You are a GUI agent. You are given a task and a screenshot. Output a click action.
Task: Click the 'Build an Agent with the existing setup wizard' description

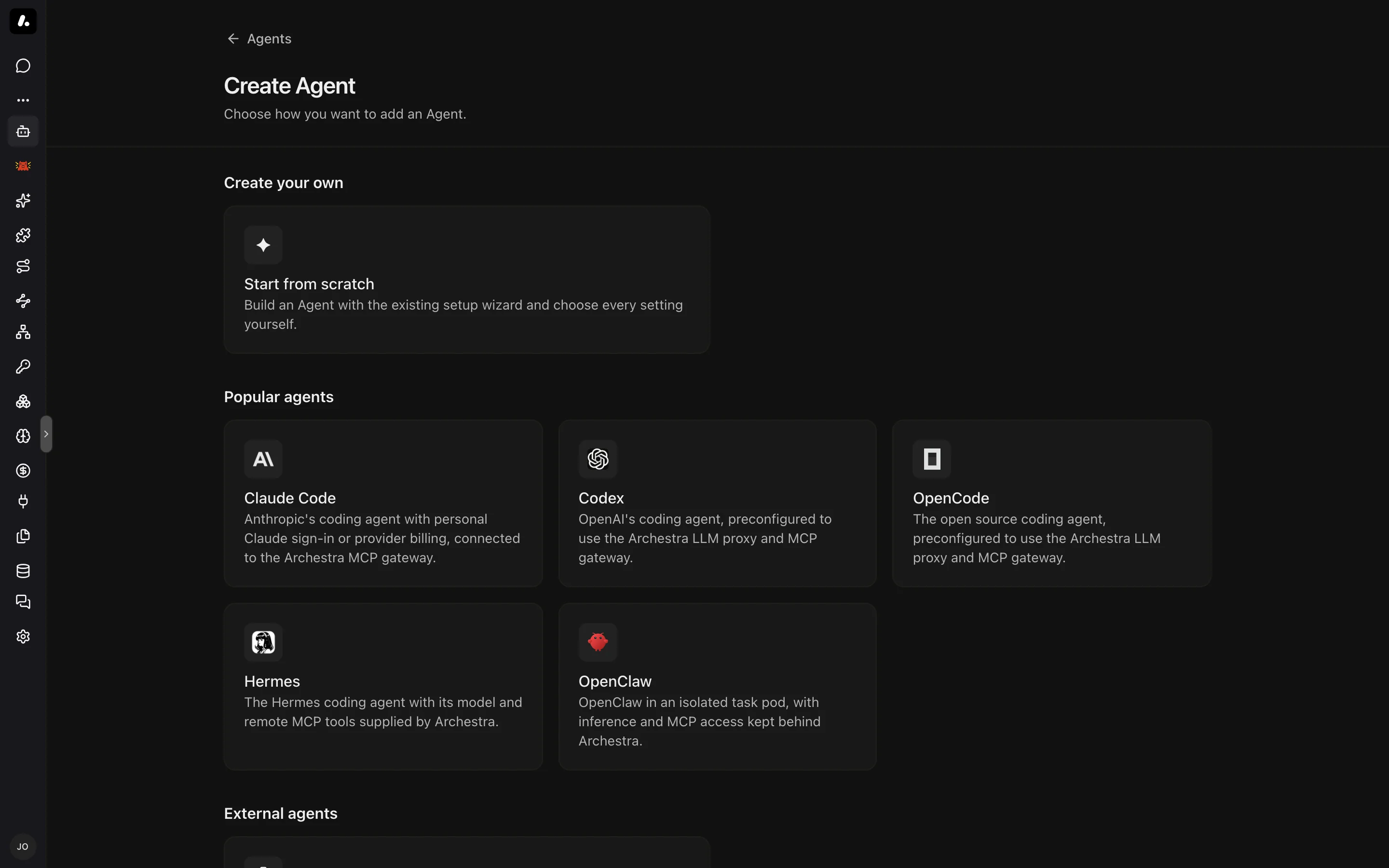[463, 314]
